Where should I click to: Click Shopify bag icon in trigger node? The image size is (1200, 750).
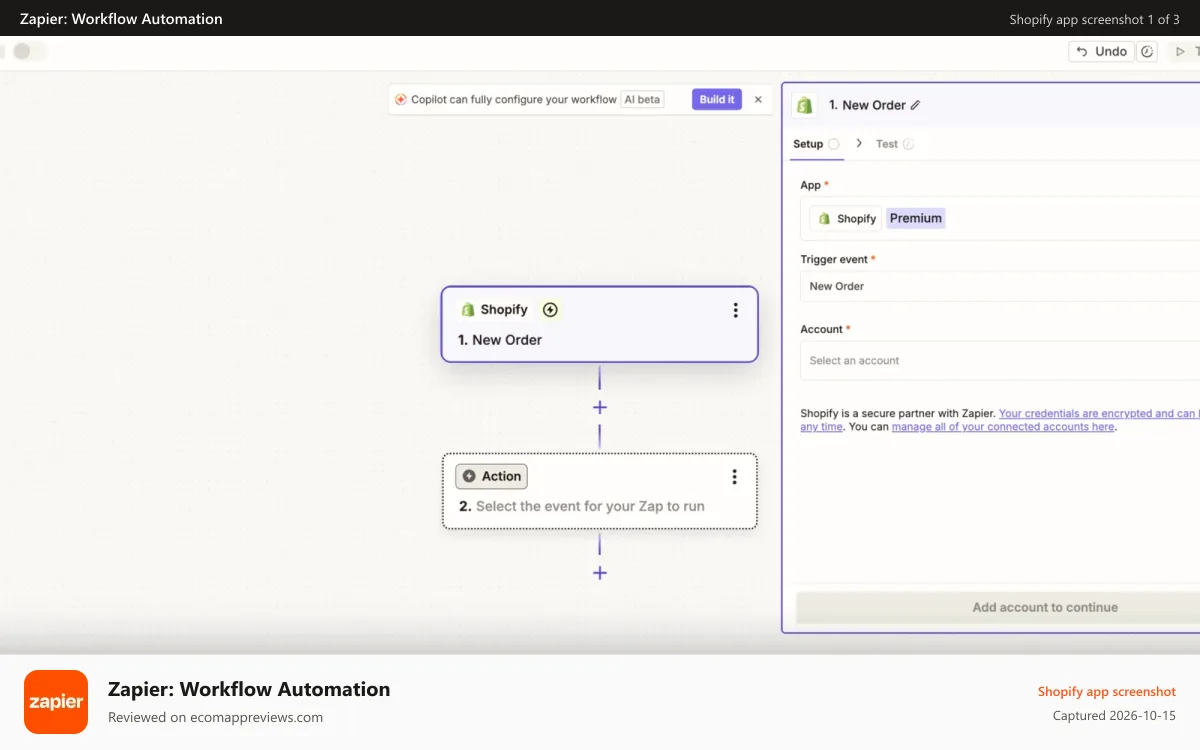click(x=467, y=310)
